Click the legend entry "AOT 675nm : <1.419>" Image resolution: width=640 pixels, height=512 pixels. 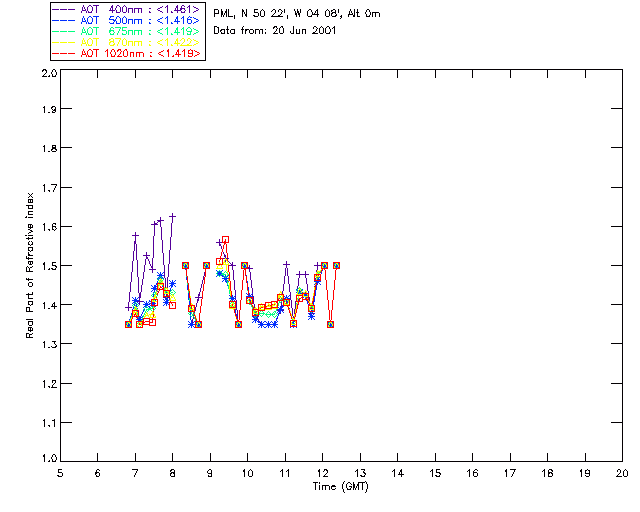127,31
